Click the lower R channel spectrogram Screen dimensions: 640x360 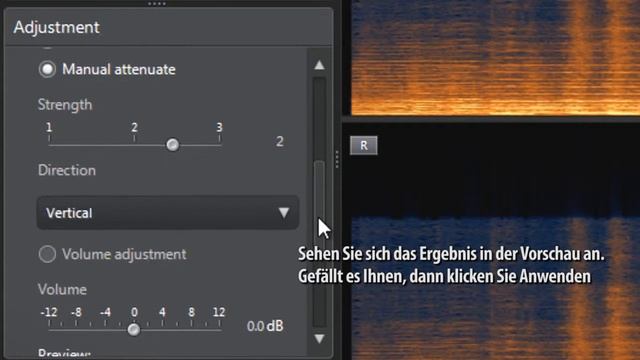coord(496,288)
